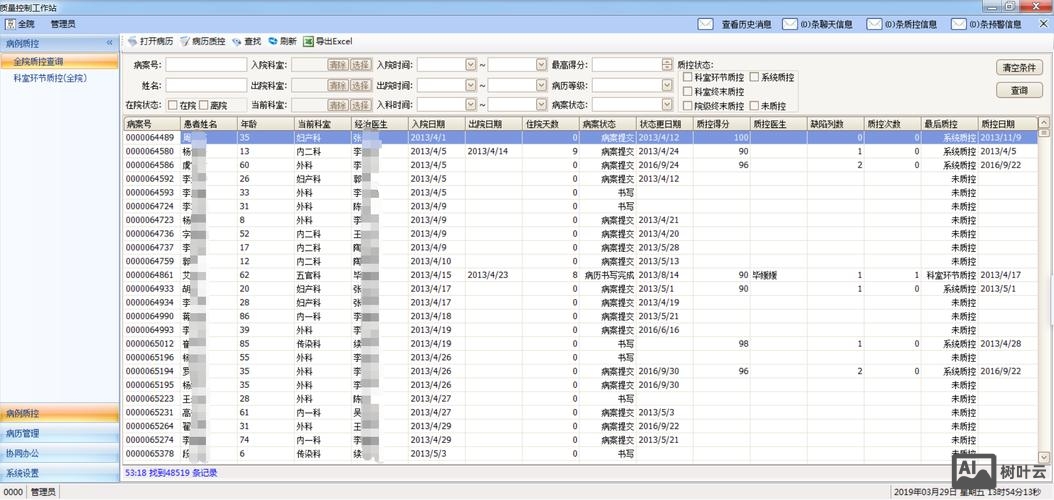Expand the 病案状态 combo box
This screenshot has height=500, width=1054.
pyautogui.click(x=666, y=105)
